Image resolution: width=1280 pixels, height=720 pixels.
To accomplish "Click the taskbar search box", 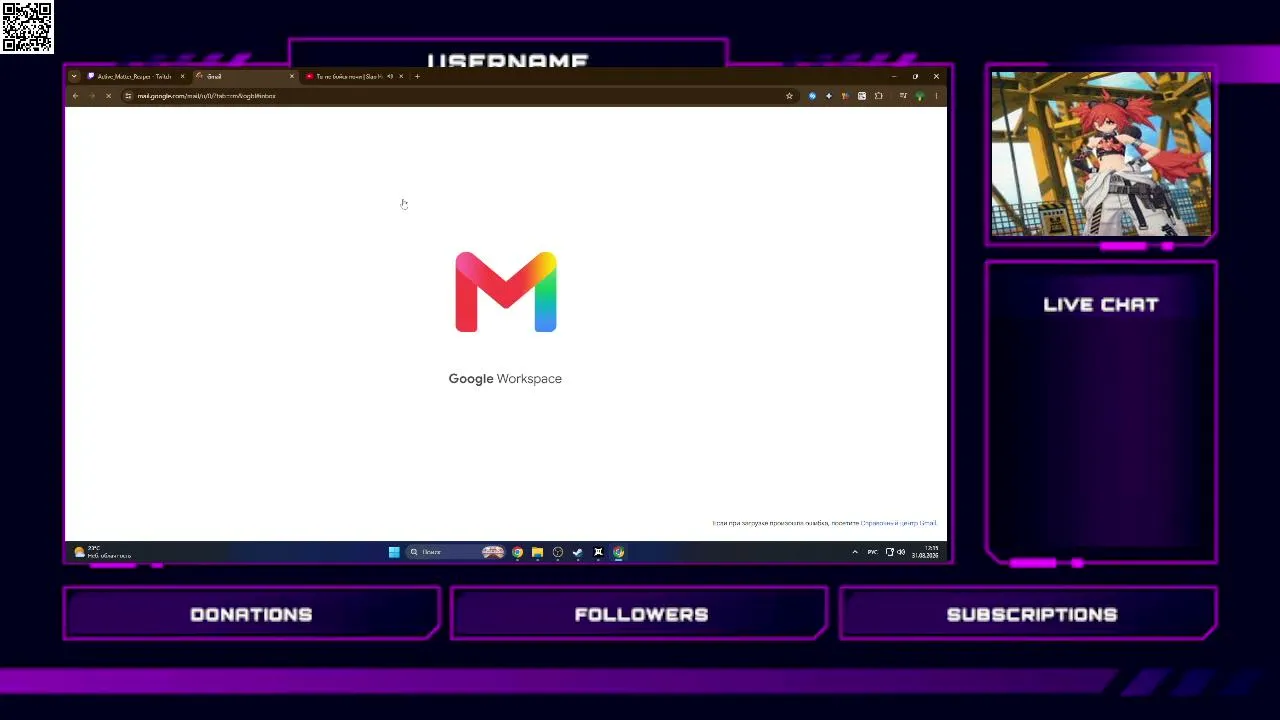I will (455, 552).
